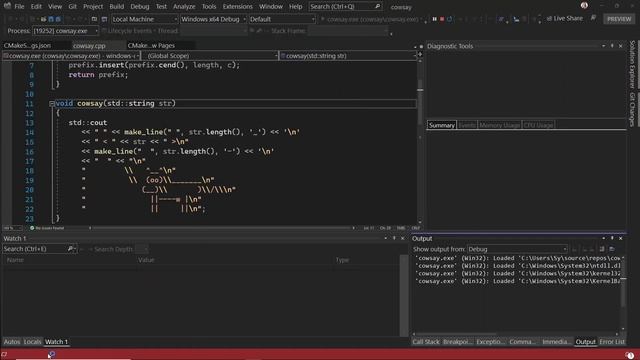Click the notifications bell in status bar
This screenshot has width=640, height=360.
630,355
